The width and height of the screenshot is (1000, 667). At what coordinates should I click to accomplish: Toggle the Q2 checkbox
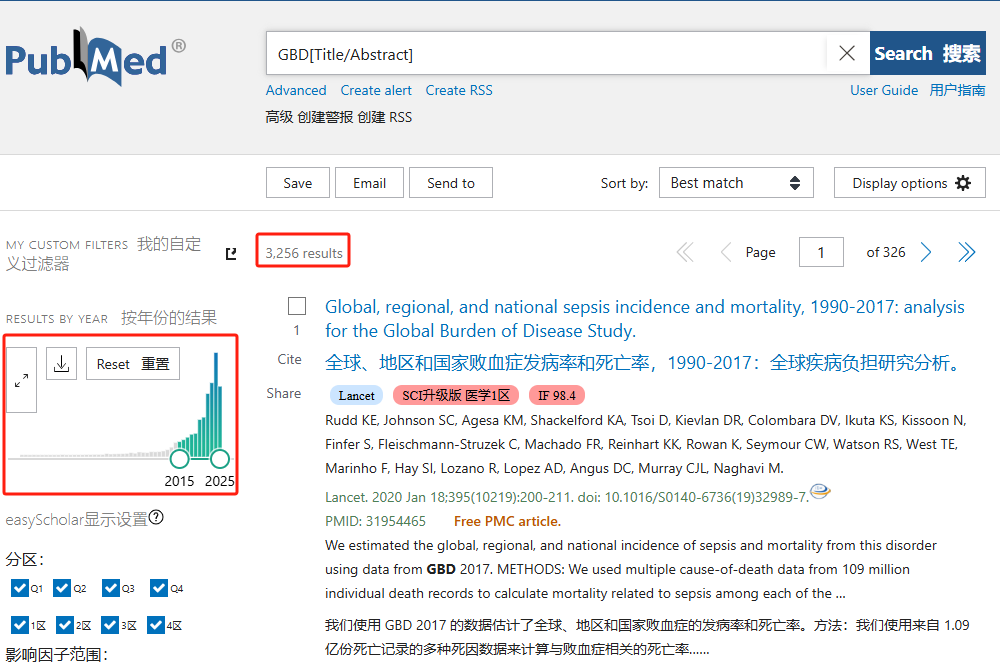pos(62,587)
